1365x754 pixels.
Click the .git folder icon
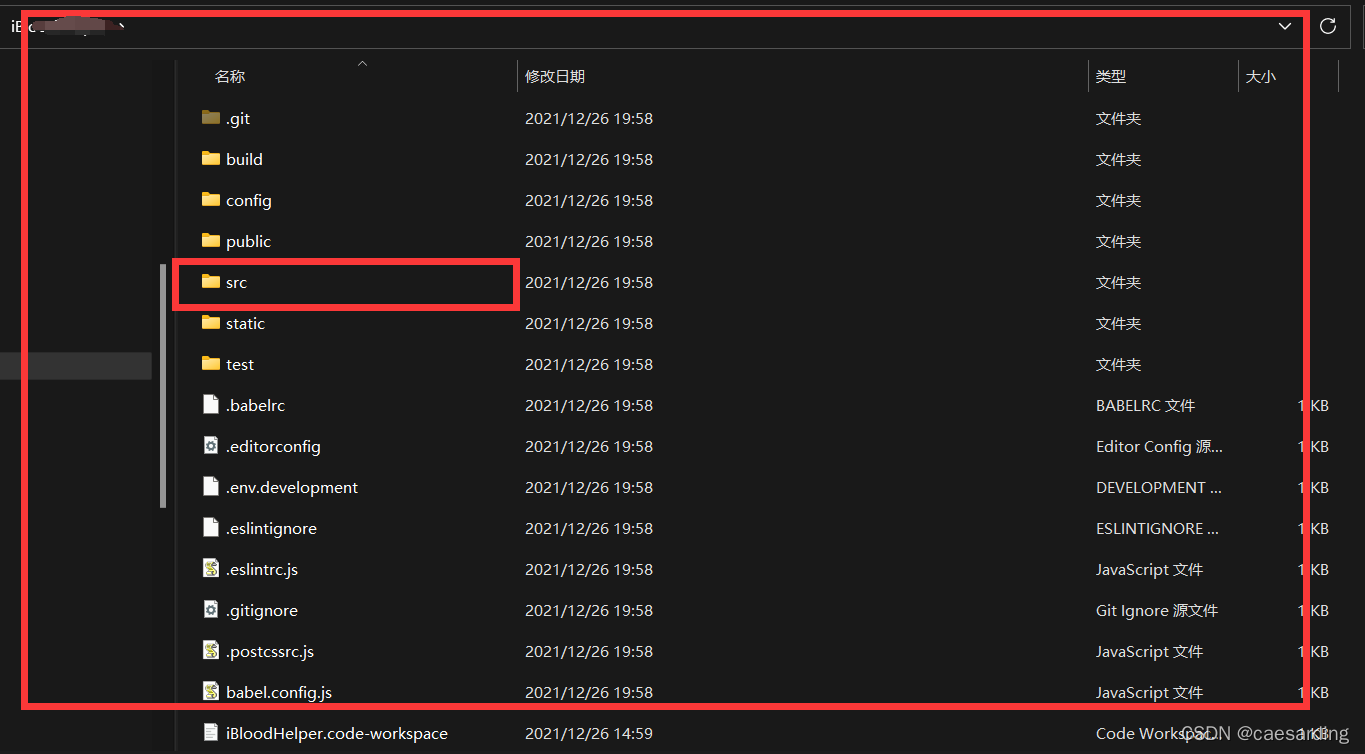click(x=210, y=118)
